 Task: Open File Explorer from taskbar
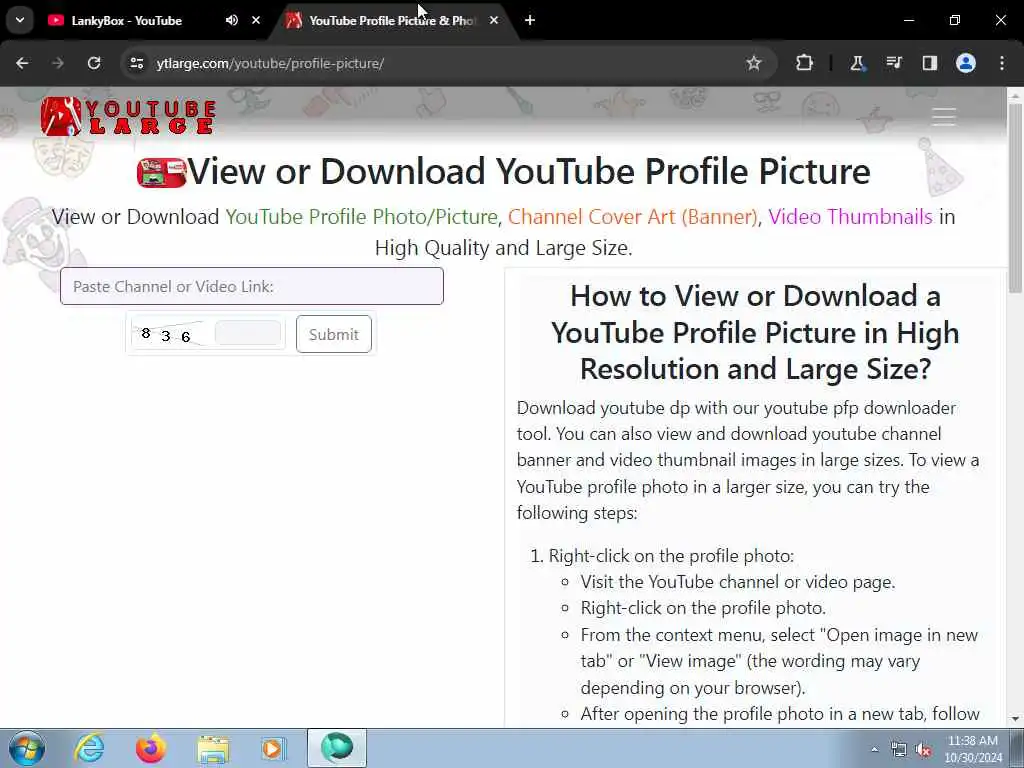tap(213, 748)
